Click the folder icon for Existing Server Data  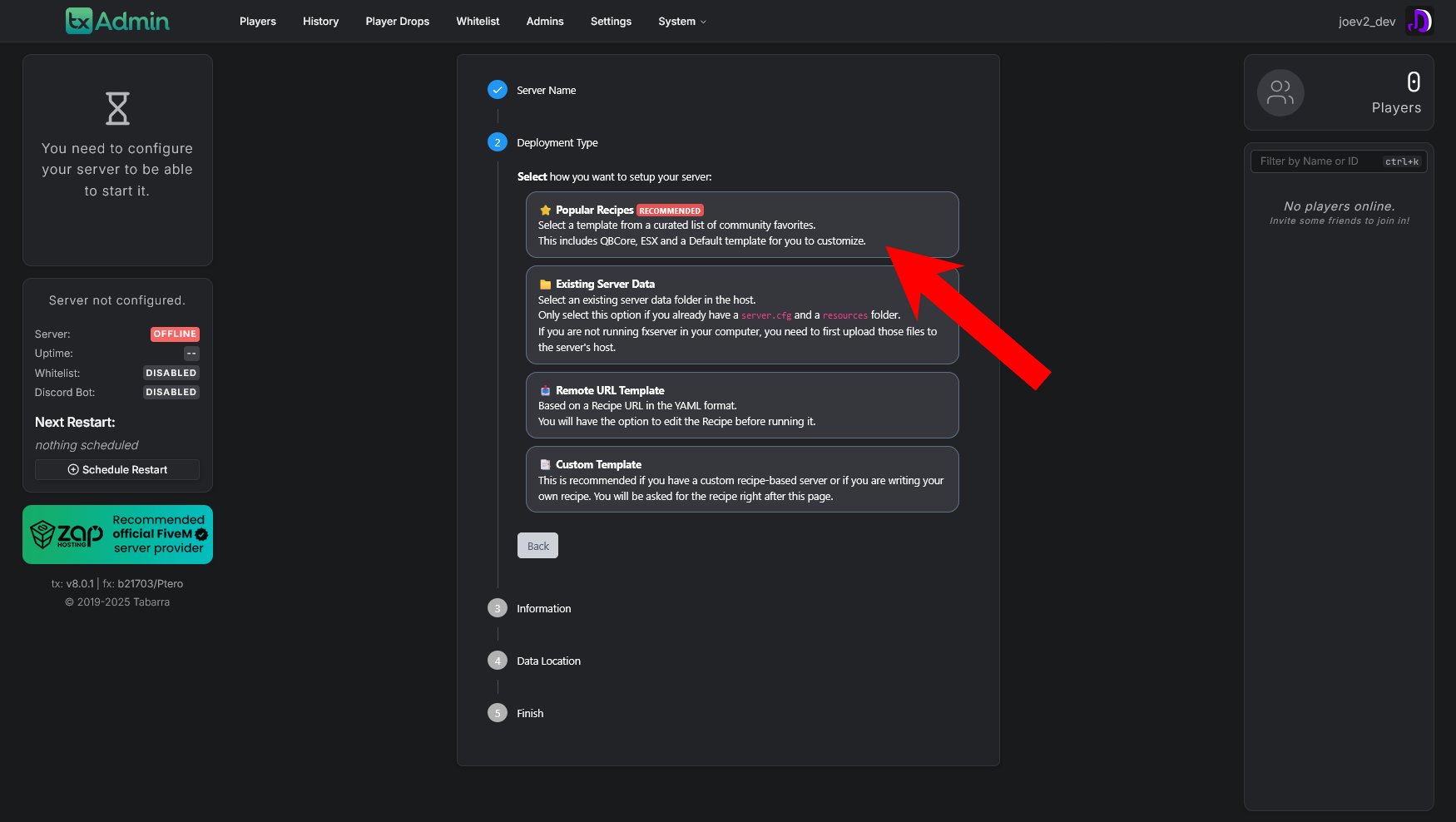(545, 285)
